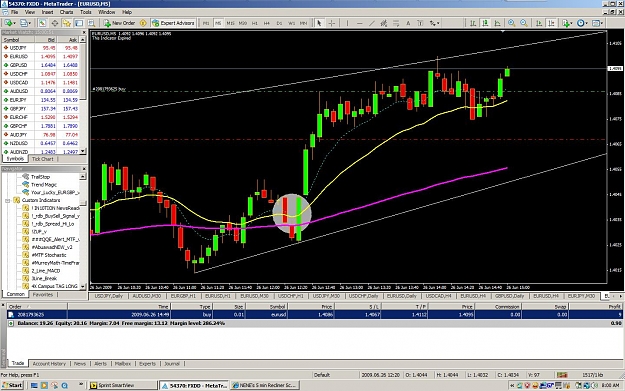The height and width of the screenshot is (391, 625).
Task: Select 2_Line_MACD indicator in Navigator
Action: [46, 271]
